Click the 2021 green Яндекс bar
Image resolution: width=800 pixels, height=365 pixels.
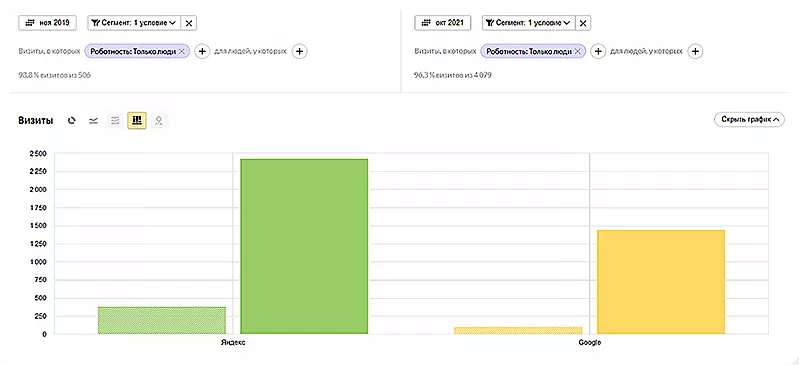[x=304, y=246]
